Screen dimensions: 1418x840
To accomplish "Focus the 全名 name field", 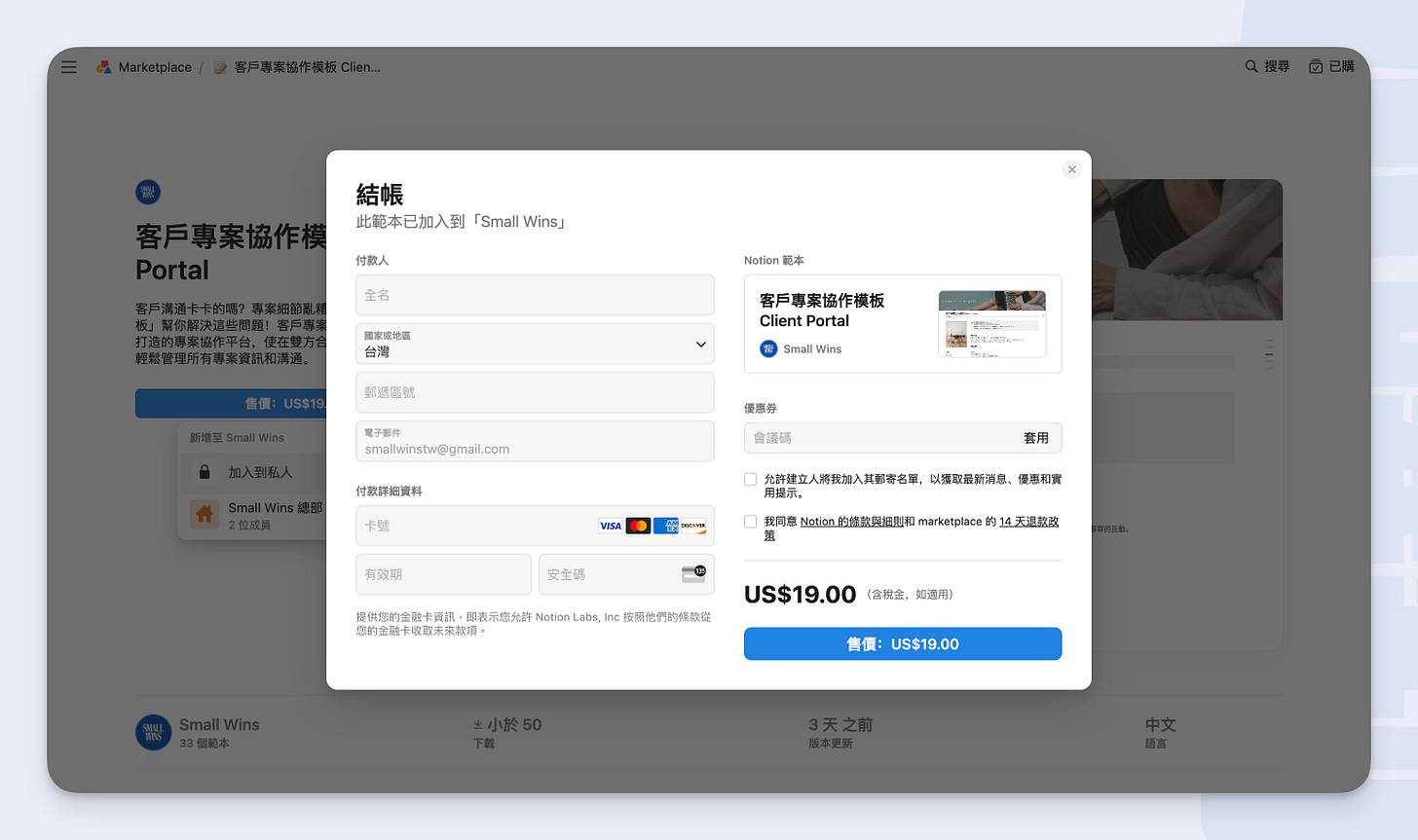I will click(x=535, y=295).
